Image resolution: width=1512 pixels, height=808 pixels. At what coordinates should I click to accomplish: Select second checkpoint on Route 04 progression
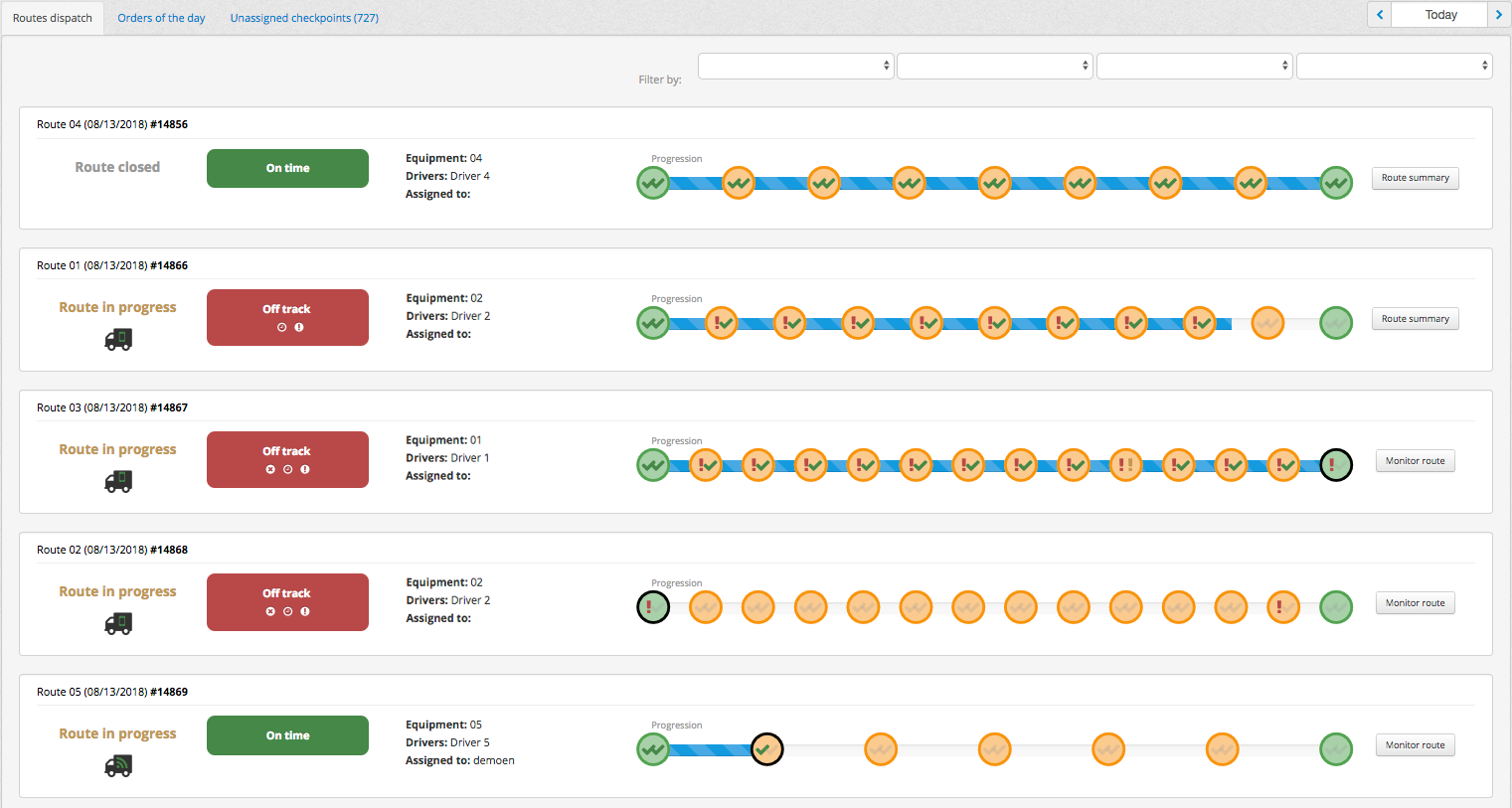(738, 183)
